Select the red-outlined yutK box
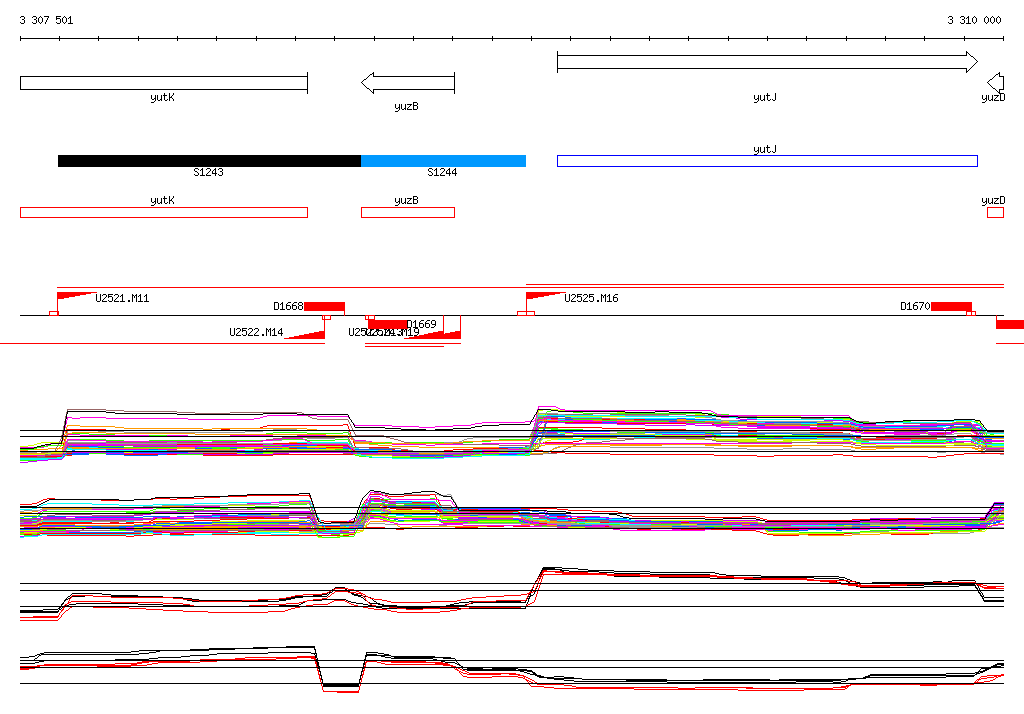This screenshot has width=1024, height=714. (x=164, y=212)
